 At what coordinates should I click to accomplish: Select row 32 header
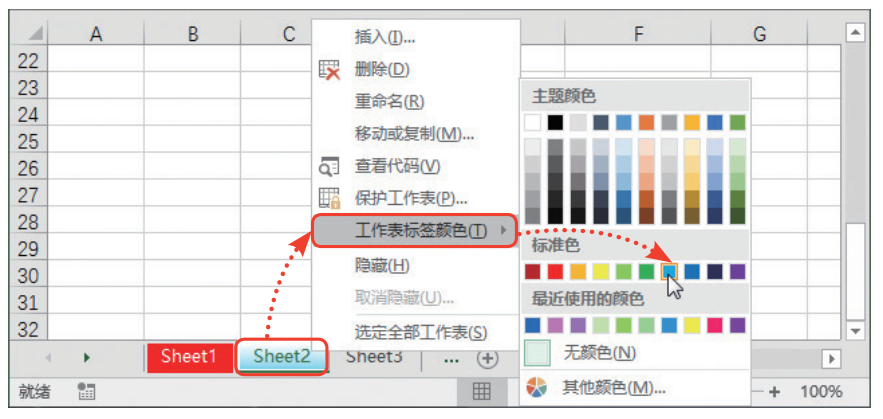click(x=28, y=329)
